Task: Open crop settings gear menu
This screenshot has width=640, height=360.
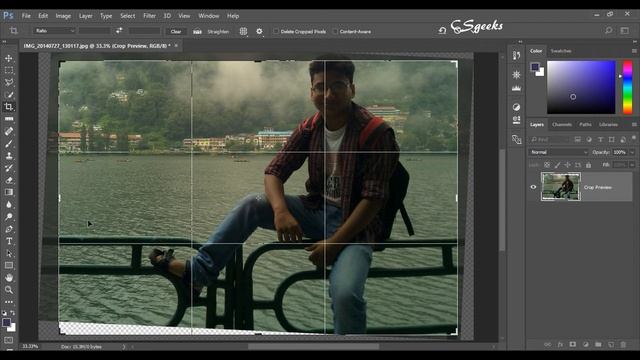Action: [x=259, y=31]
